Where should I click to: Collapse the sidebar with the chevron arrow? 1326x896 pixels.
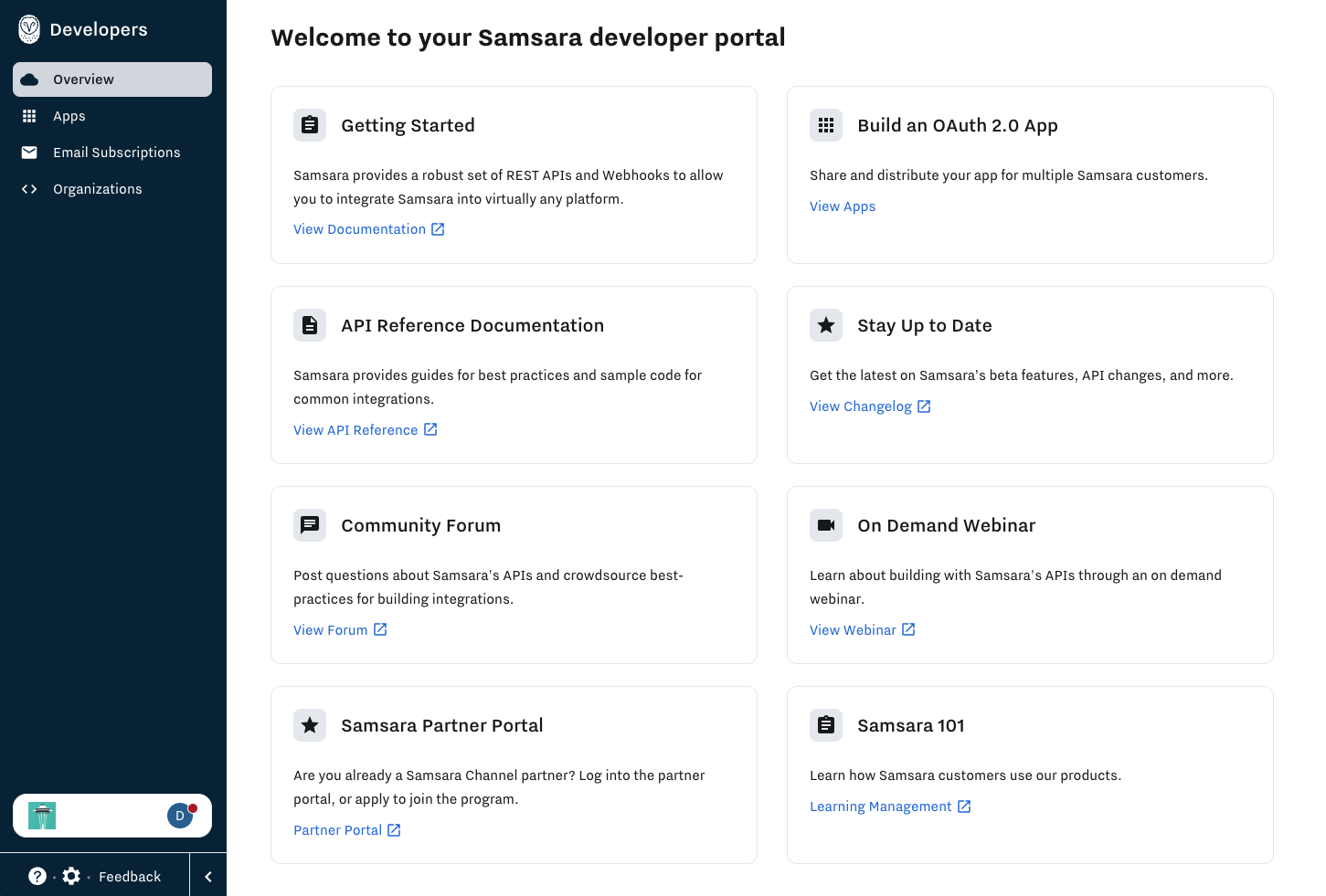(x=208, y=877)
